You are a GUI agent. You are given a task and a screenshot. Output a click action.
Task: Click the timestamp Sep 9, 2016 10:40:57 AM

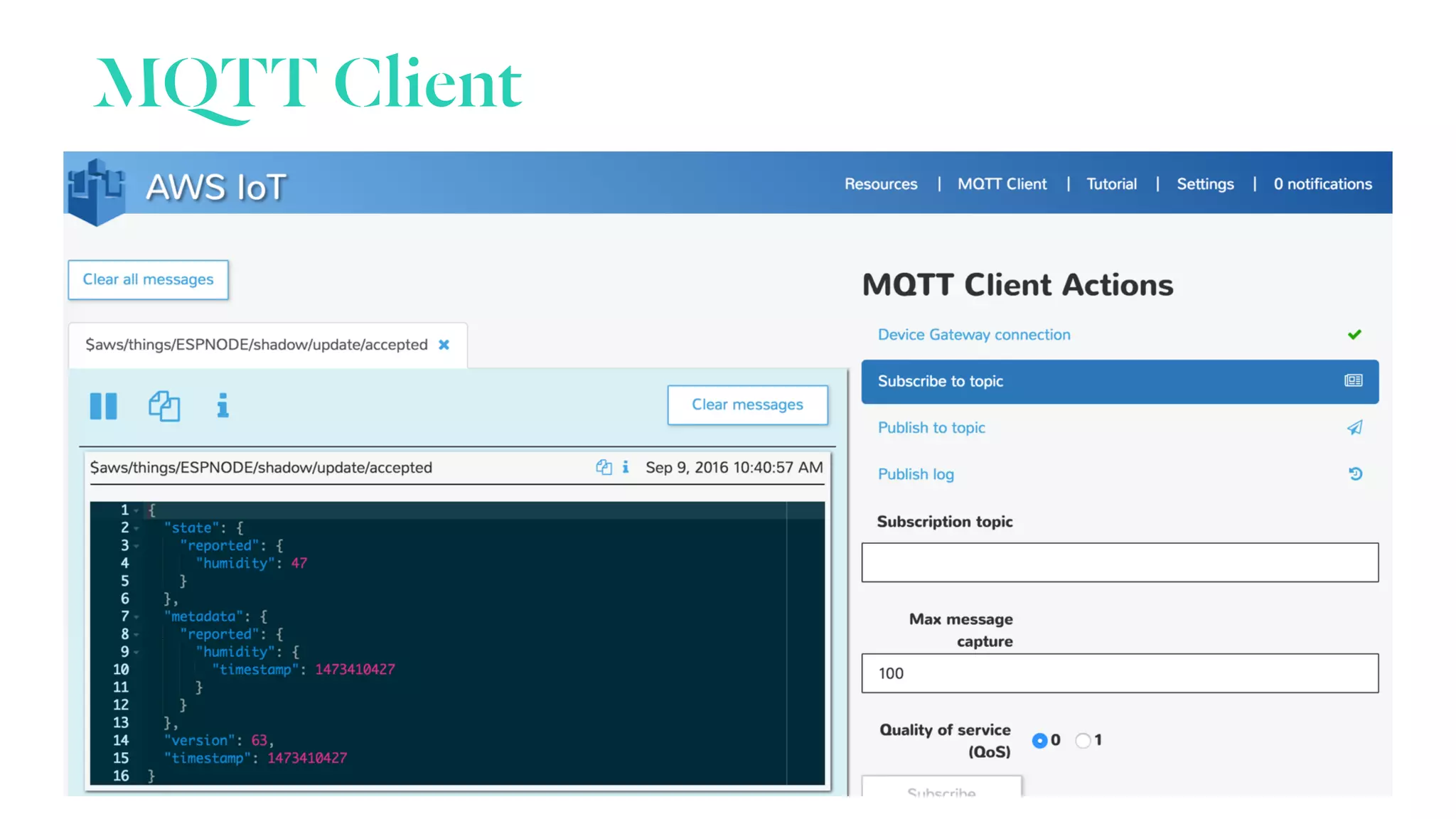(734, 468)
